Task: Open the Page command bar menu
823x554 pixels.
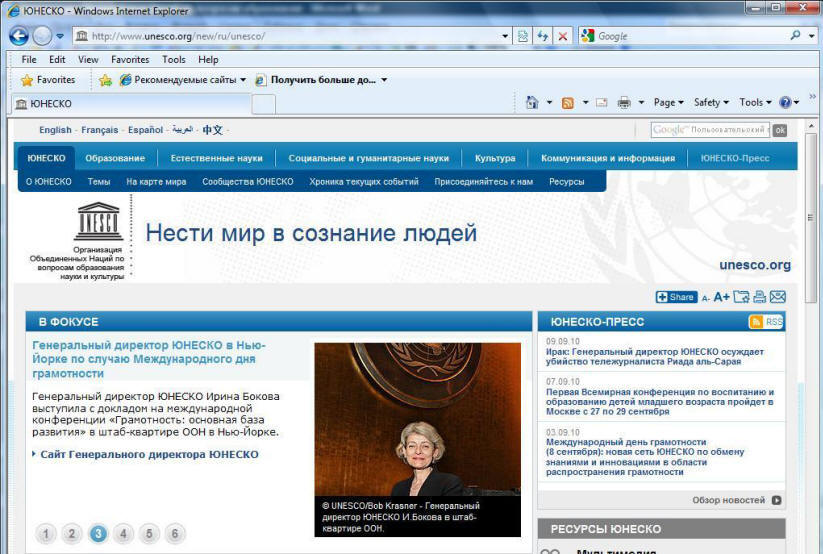Action: [668, 102]
